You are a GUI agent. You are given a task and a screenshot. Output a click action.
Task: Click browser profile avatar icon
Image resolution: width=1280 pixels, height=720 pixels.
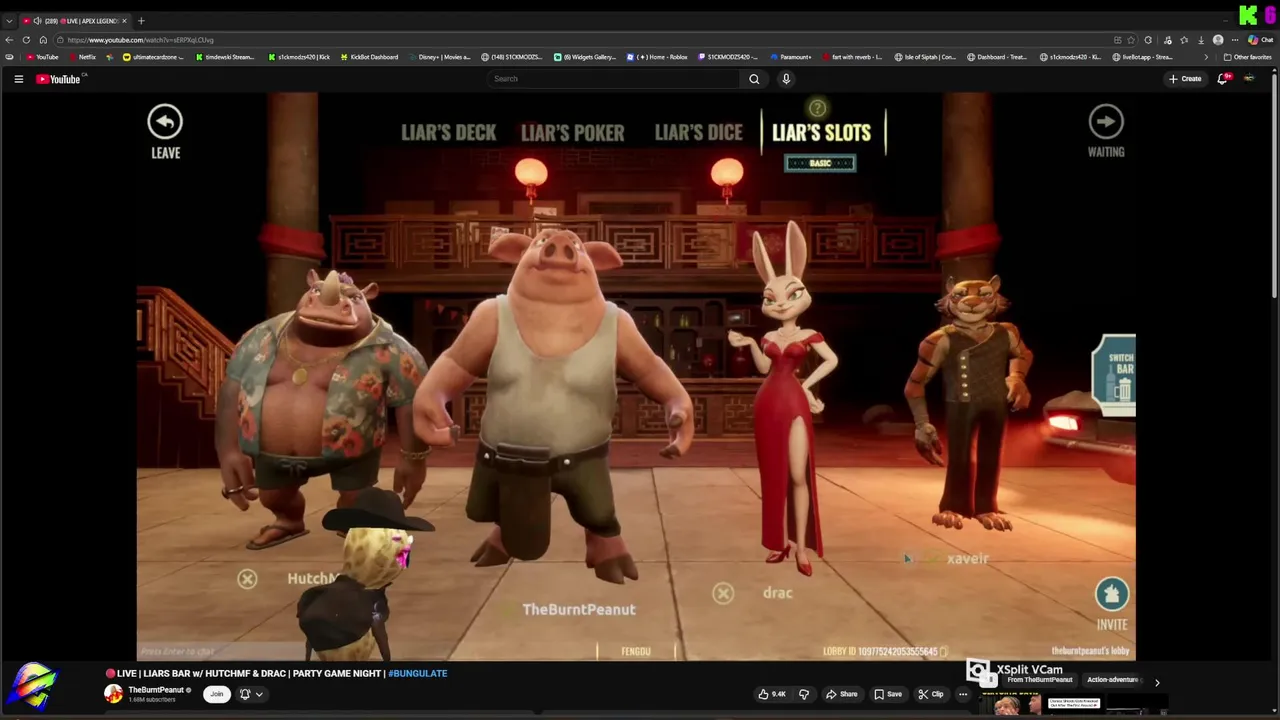(x=1218, y=40)
